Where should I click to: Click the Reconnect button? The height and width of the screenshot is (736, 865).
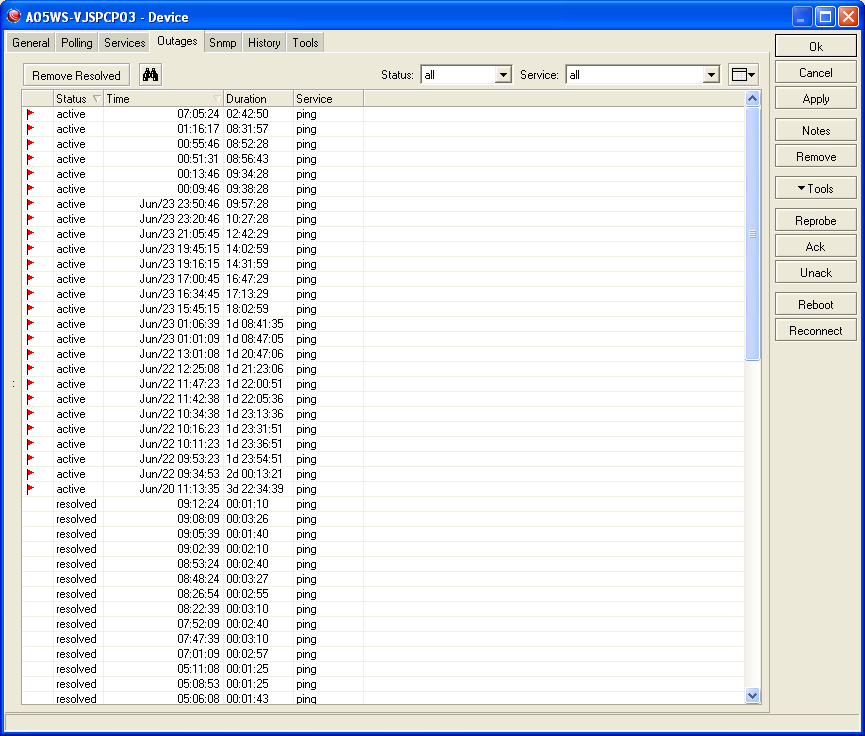pos(815,330)
